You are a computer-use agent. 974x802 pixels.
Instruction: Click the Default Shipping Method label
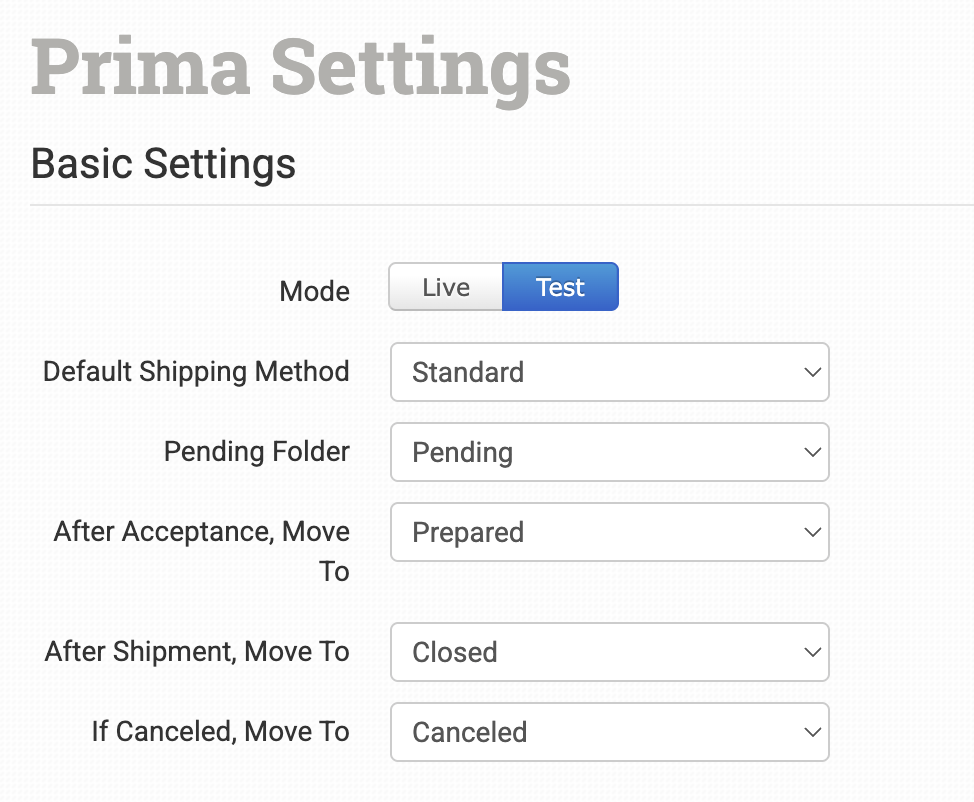[x=196, y=372]
